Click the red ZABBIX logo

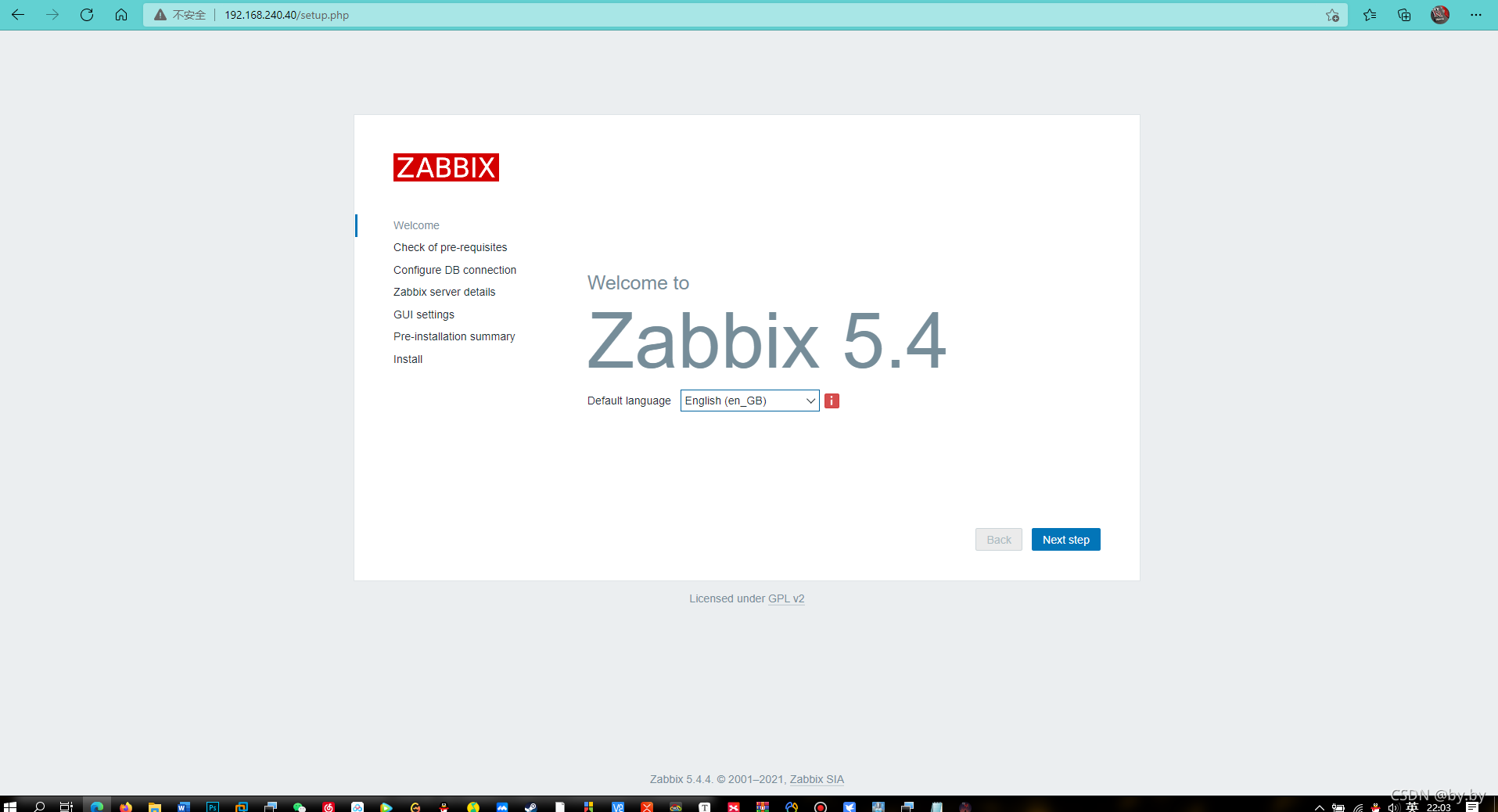tap(446, 167)
